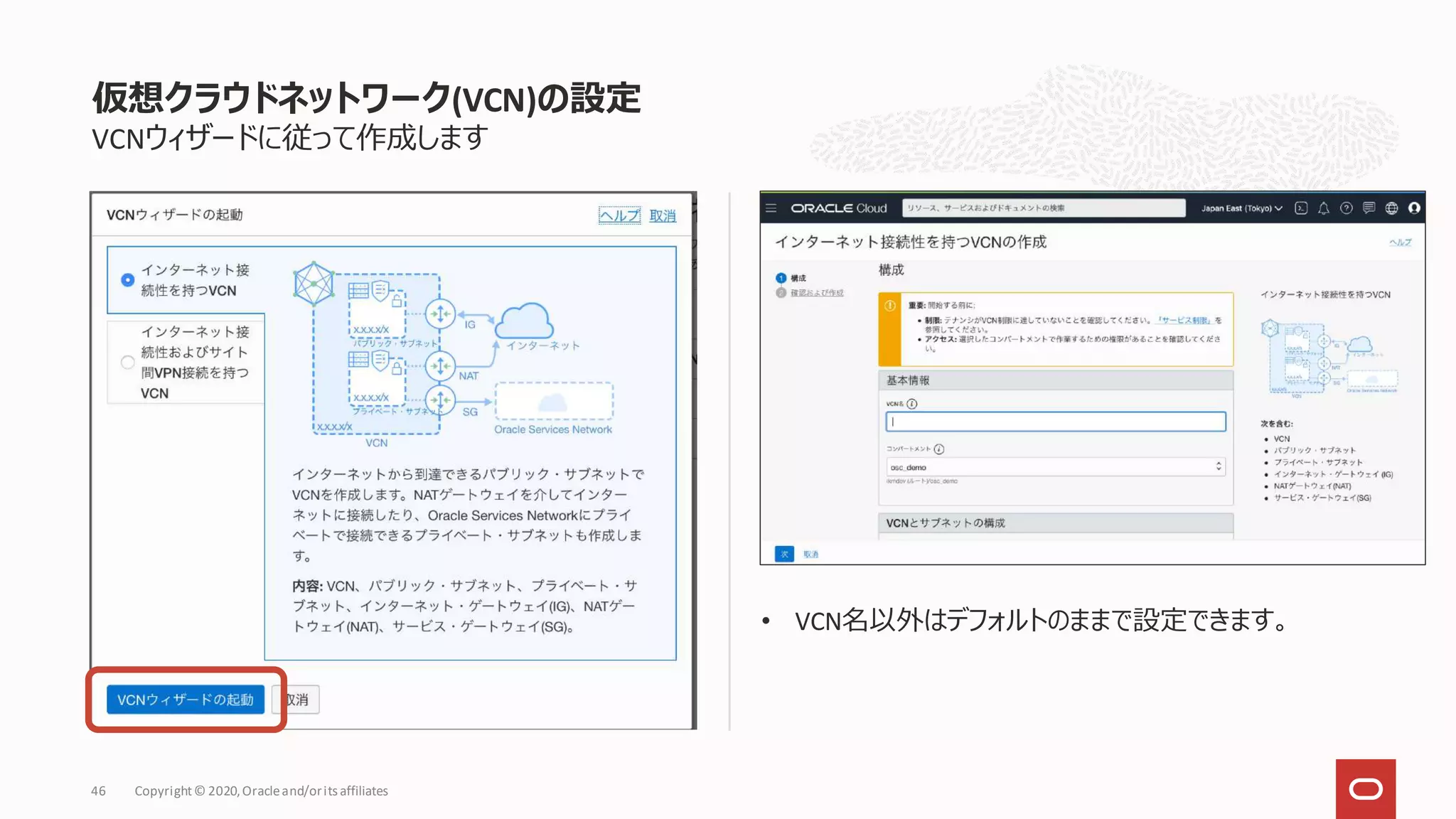Open the Cloud Shell terminal icon

(x=1301, y=208)
